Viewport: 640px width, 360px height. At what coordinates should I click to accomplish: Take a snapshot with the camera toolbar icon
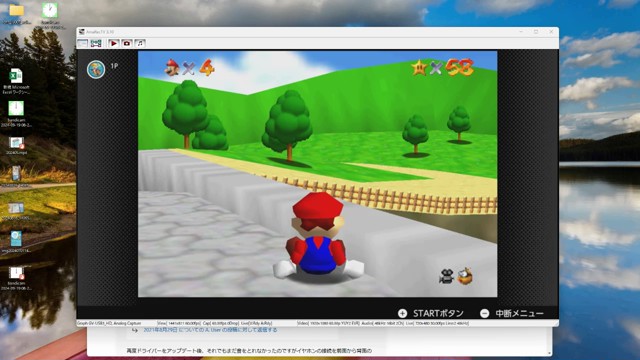pyautogui.click(x=127, y=43)
